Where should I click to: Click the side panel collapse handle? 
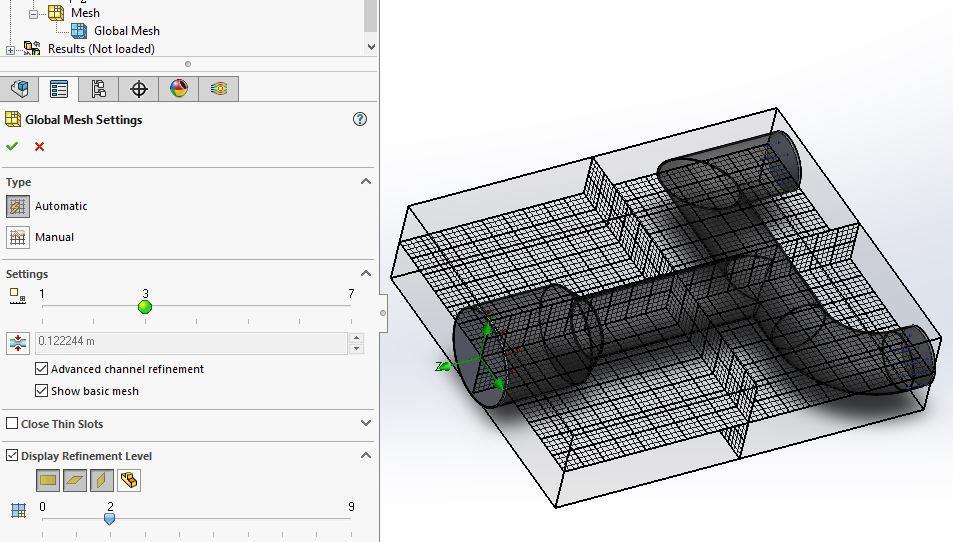[x=383, y=313]
